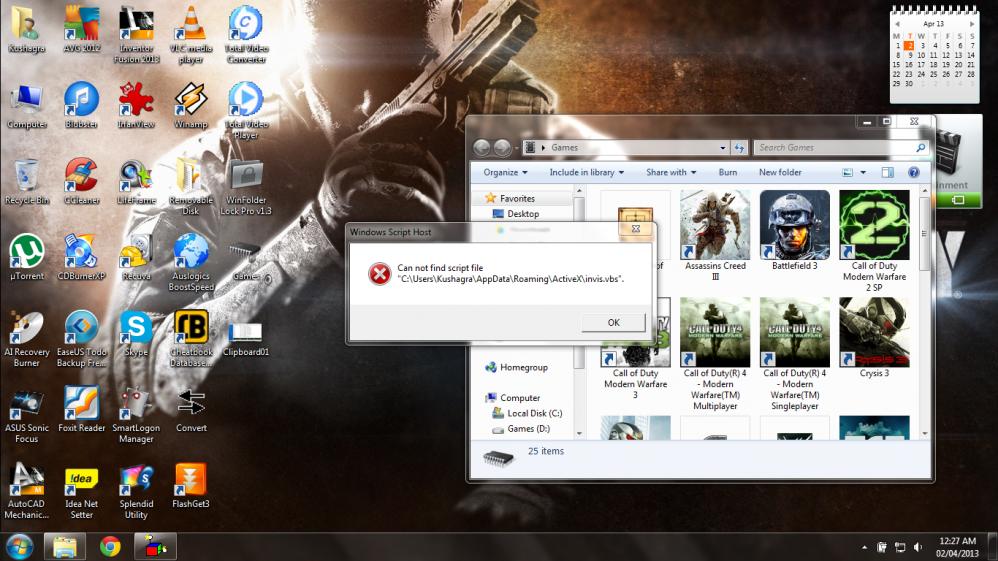Click the Search Games field
The width and height of the screenshot is (998, 561).
[840, 147]
